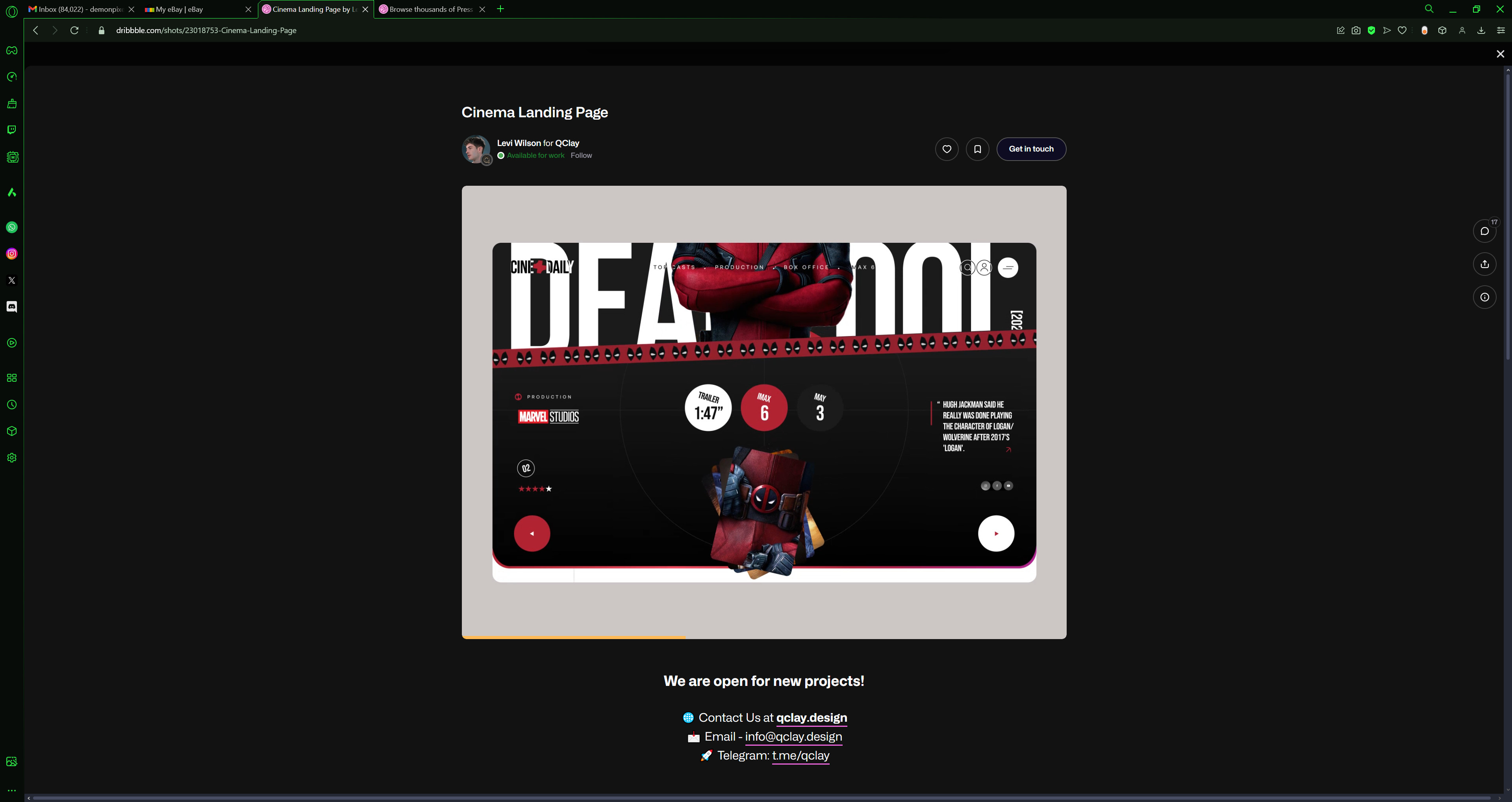Open the Easy Setup sliders icon
Image resolution: width=1512 pixels, height=802 pixels.
pyautogui.click(x=1501, y=31)
